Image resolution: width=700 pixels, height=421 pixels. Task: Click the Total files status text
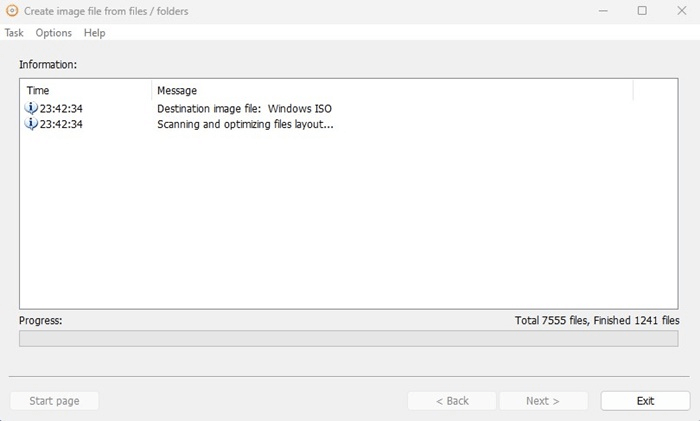click(x=596, y=321)
